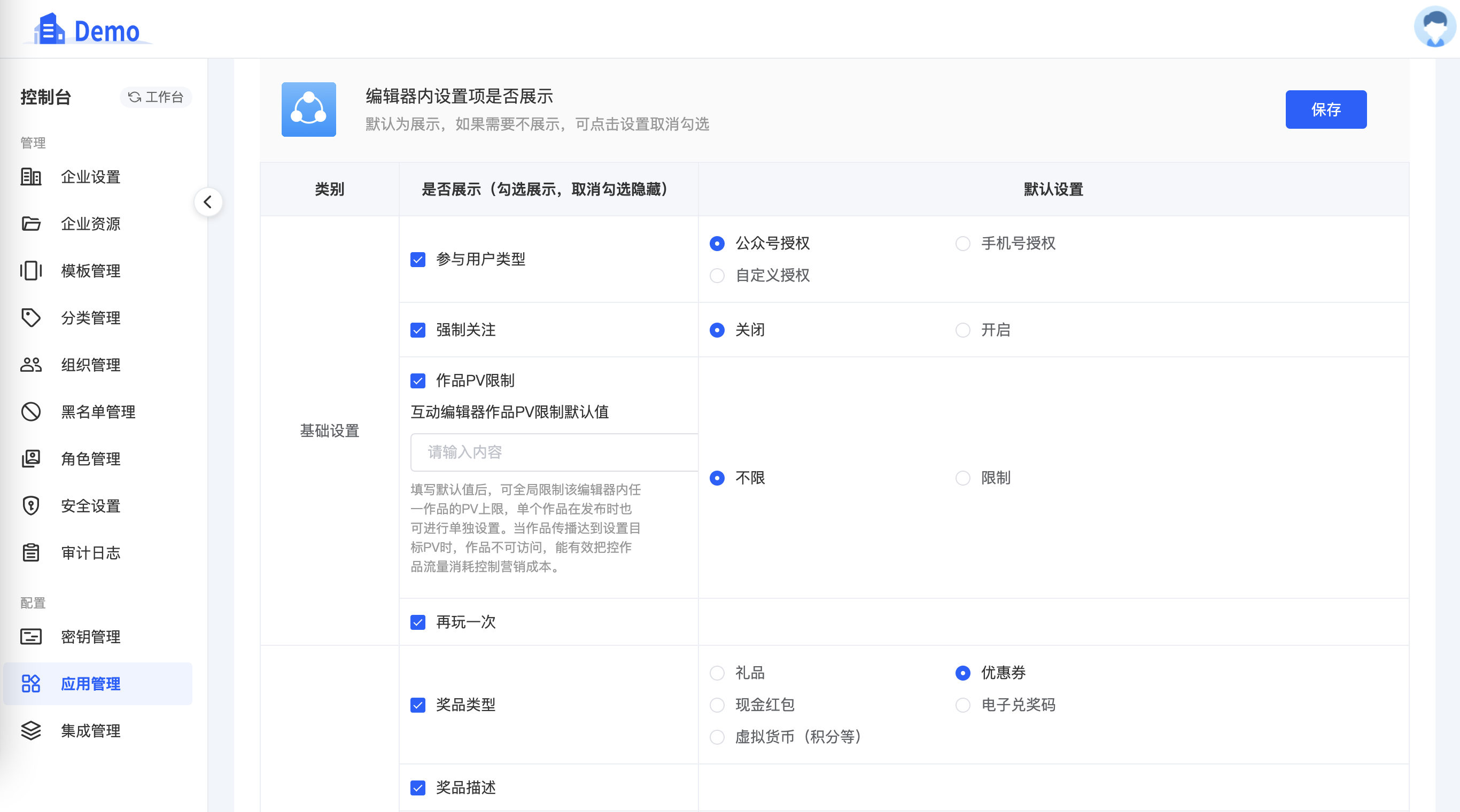The image size is (1460, 812).
Task: Select 自定义授权 radio option
Action: 717,276
